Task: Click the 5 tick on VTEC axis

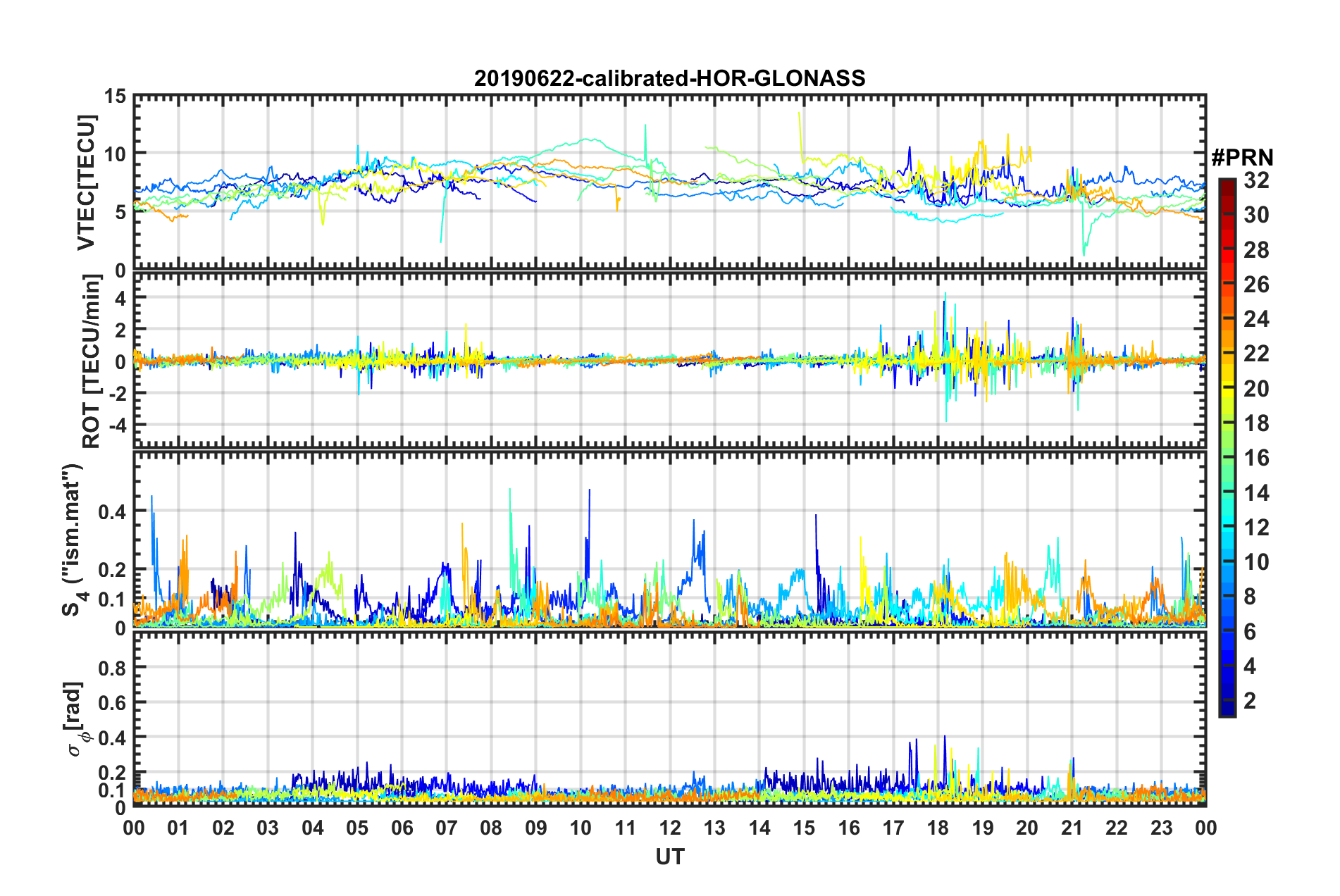Action: (x=120, y=212)
